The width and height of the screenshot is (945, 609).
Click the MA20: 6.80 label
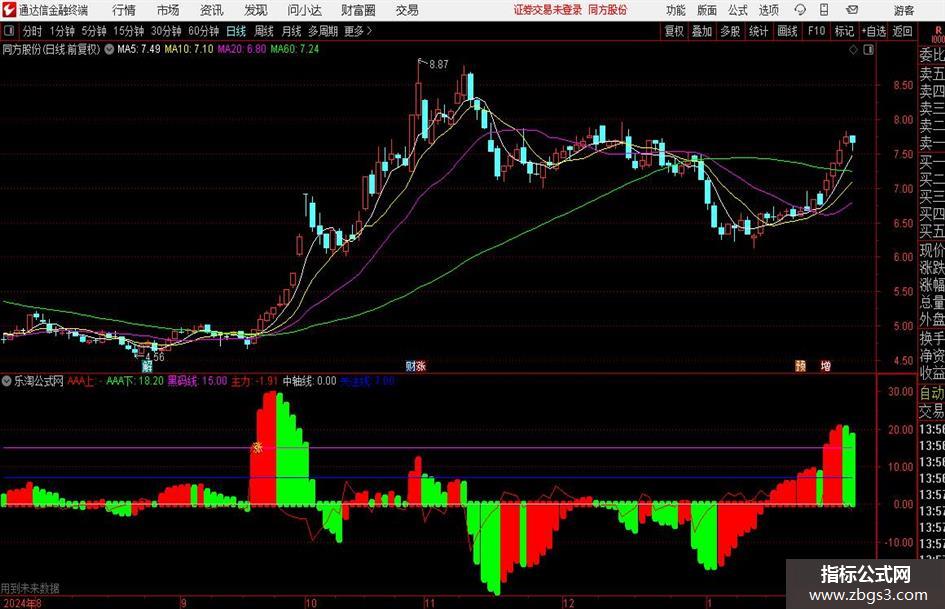click(242, 49)
